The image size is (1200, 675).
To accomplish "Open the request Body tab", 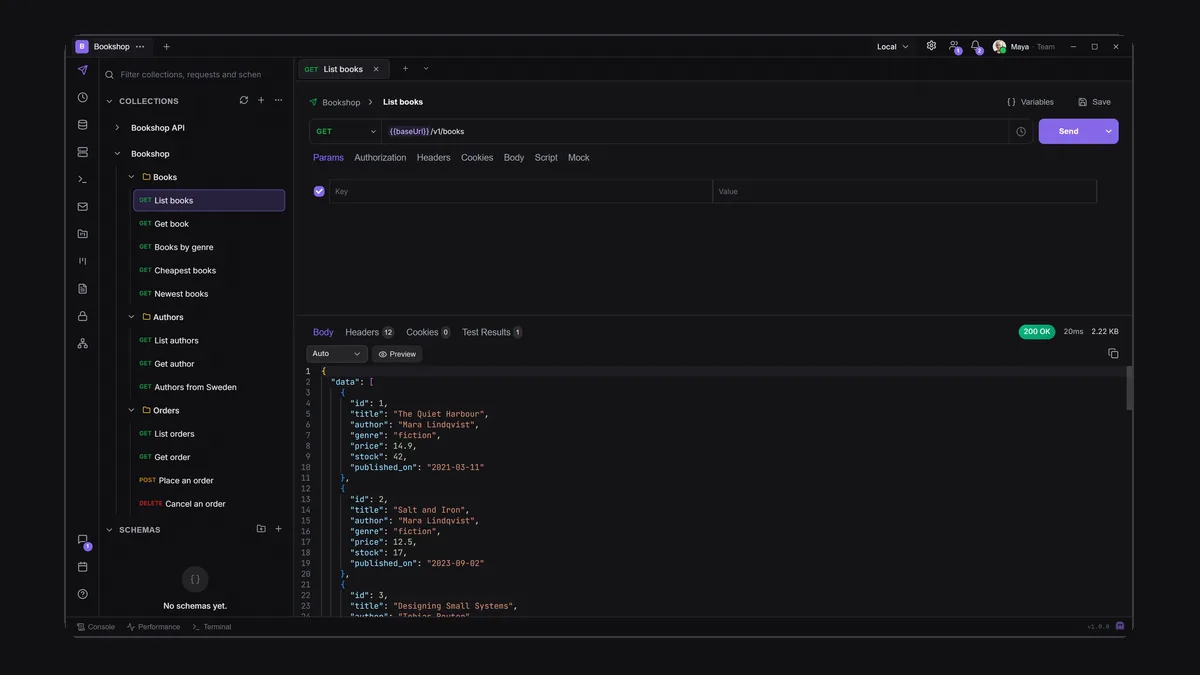I will pos(514,158).
